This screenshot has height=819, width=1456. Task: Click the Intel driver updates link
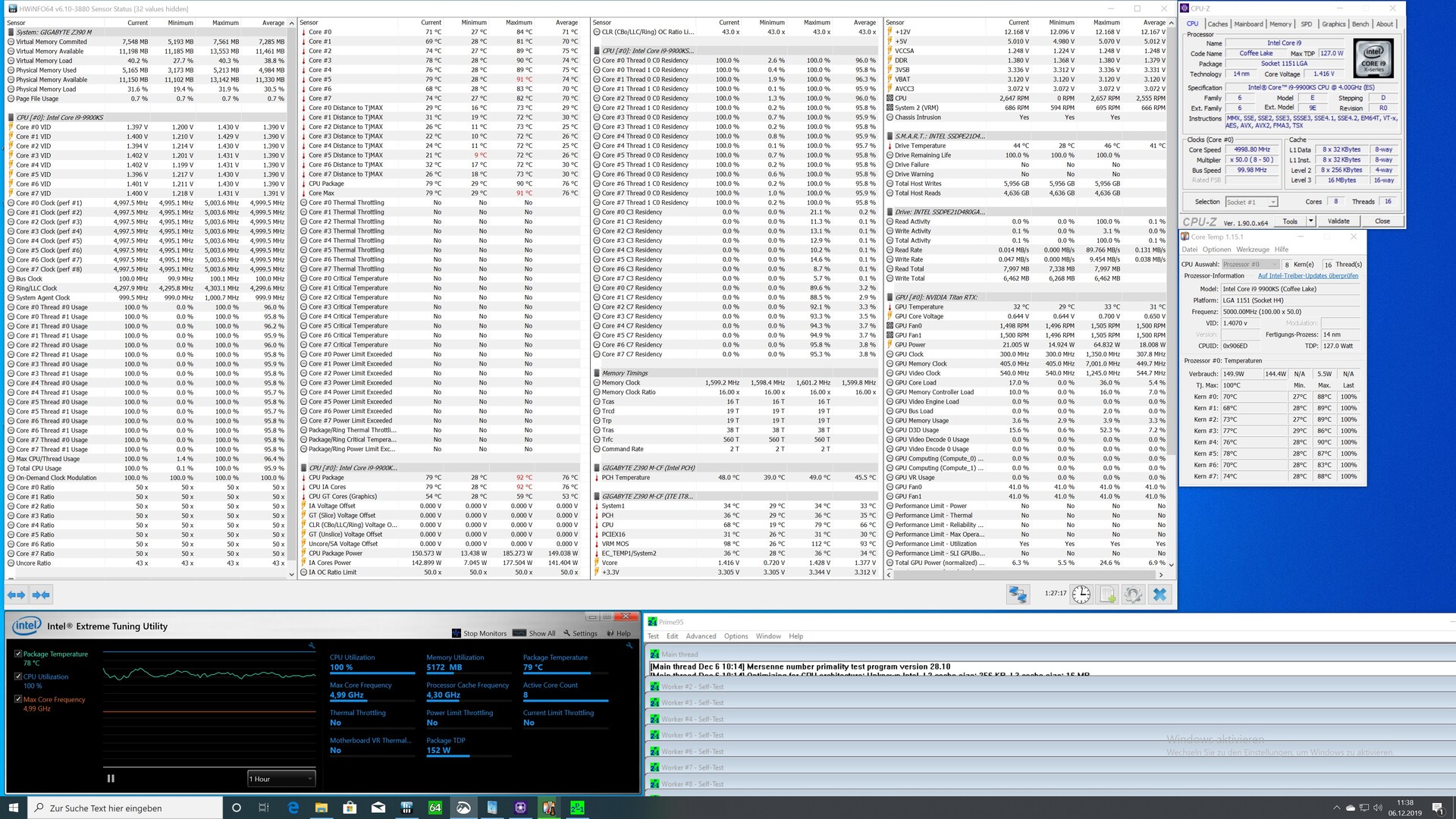(x=1308, y=276)
